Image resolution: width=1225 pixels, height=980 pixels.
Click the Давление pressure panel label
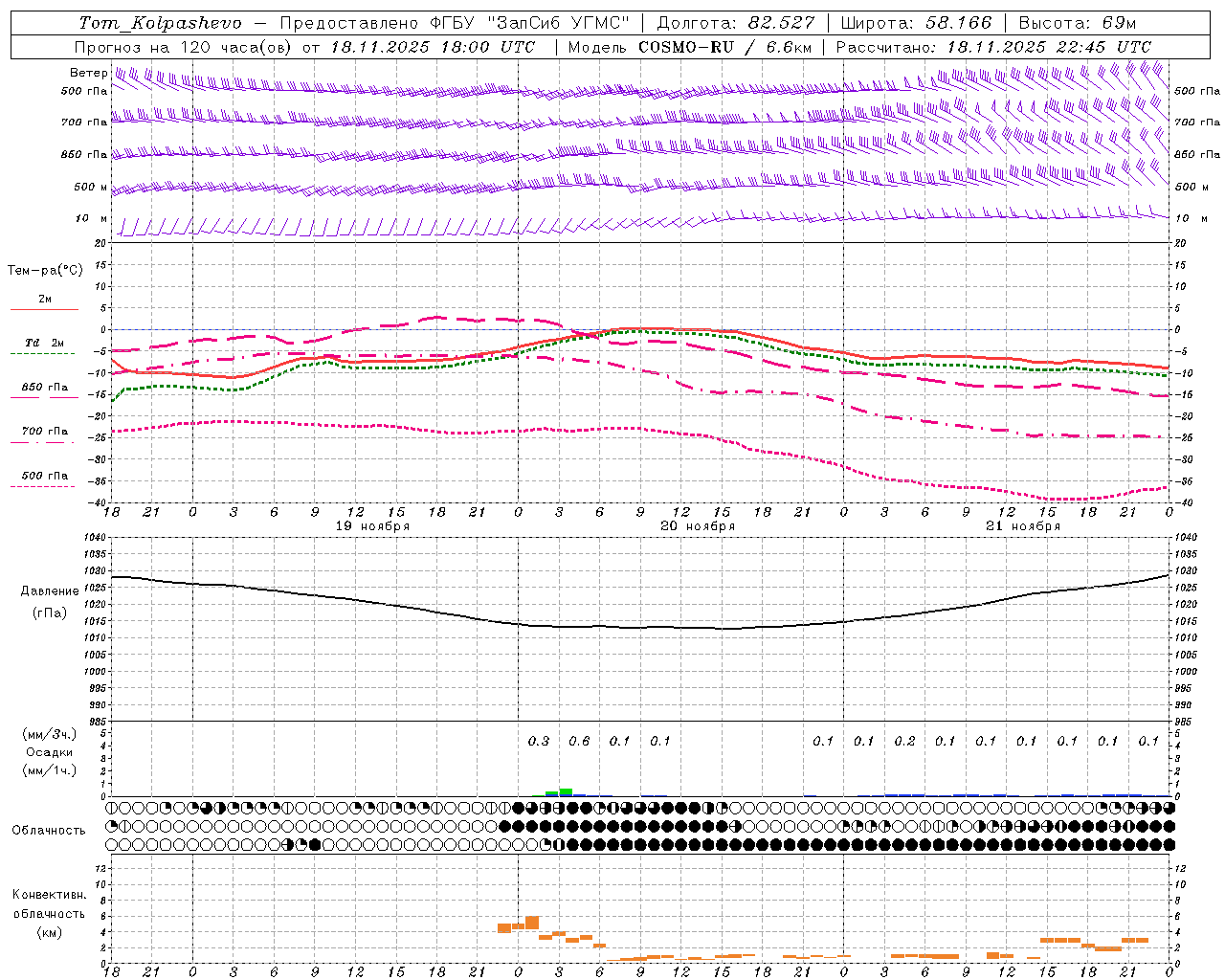tap(50, 591)
